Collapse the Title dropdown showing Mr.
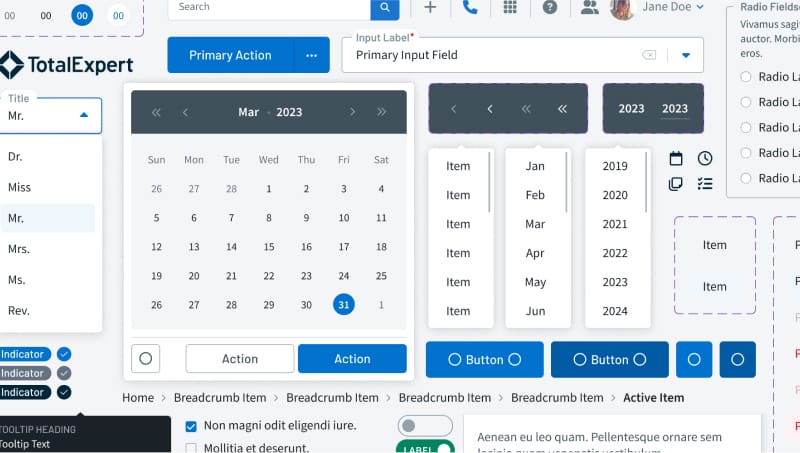This screenshot has height=453, width=800. coord(84,115)
